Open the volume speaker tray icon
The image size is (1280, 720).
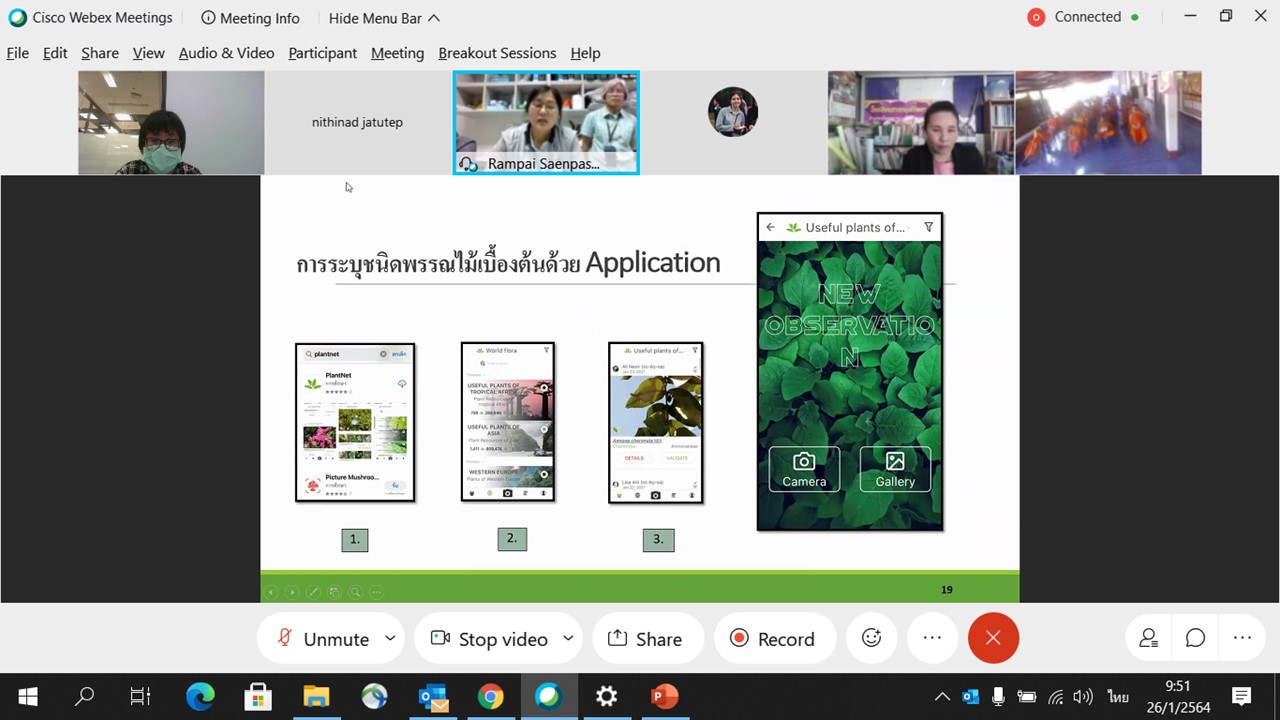(1083, 697)
